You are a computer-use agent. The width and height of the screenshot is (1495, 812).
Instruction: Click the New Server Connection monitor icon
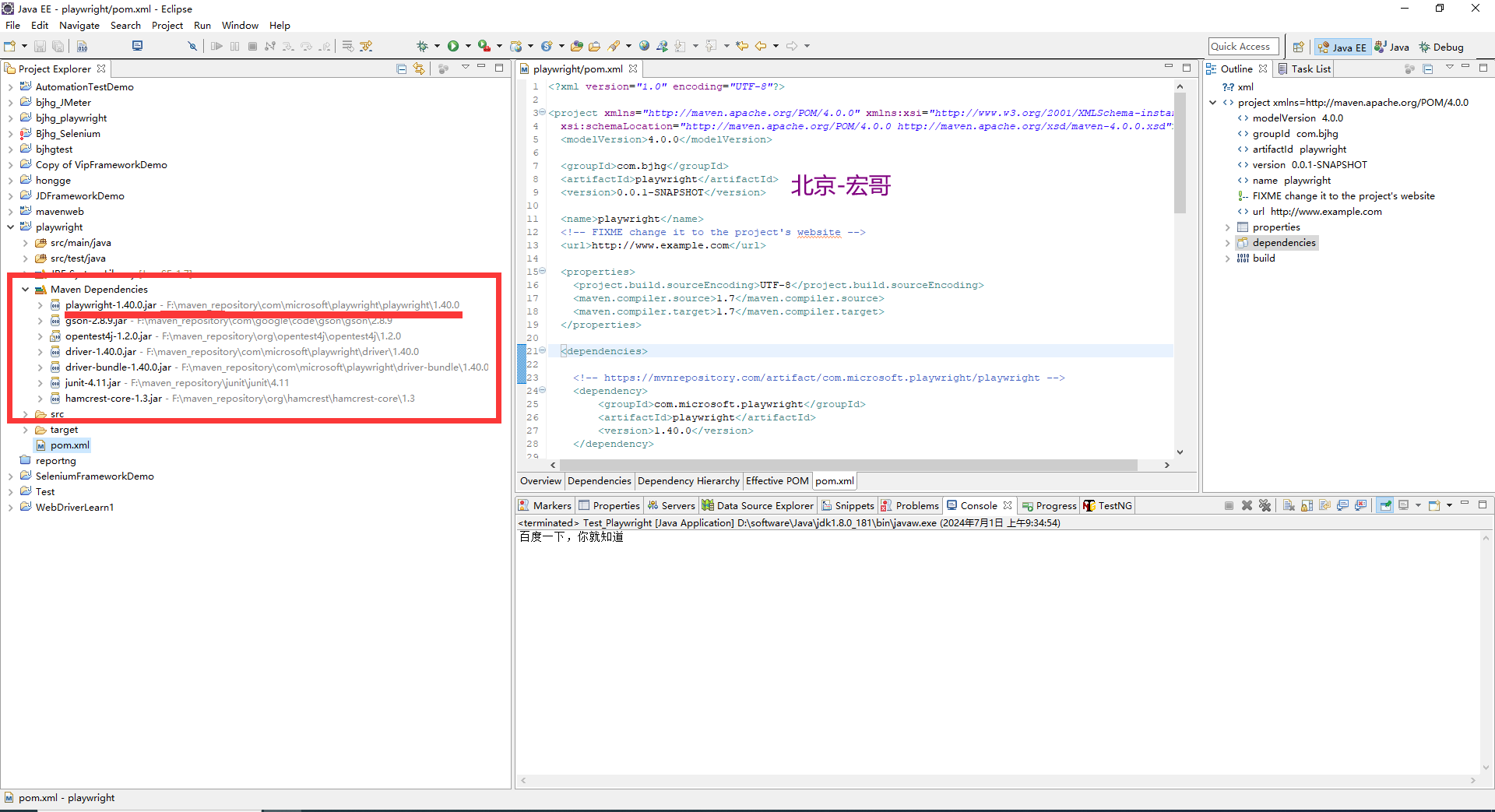pyautogui.click(x=137, y=46)
